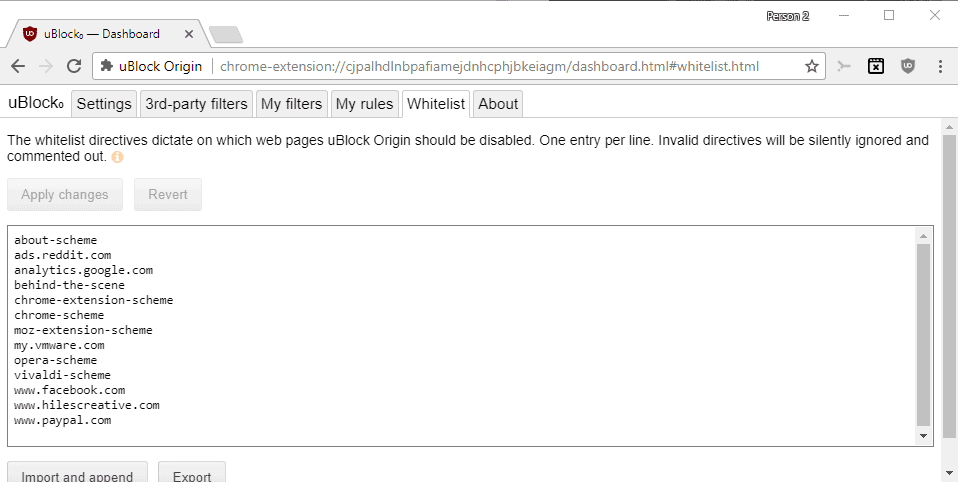This screenshot has height=482, width=958.
Task: Open the About tab
Action: coord(498,104)
